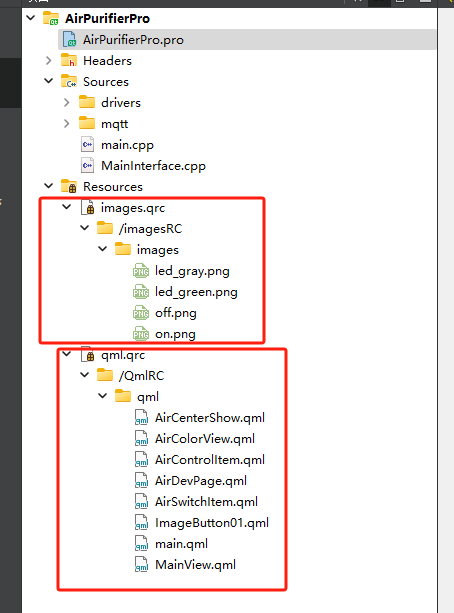Click the Resources locked folder icon
The width and height of the screenshot is (454, 613).
coord(69,186)
